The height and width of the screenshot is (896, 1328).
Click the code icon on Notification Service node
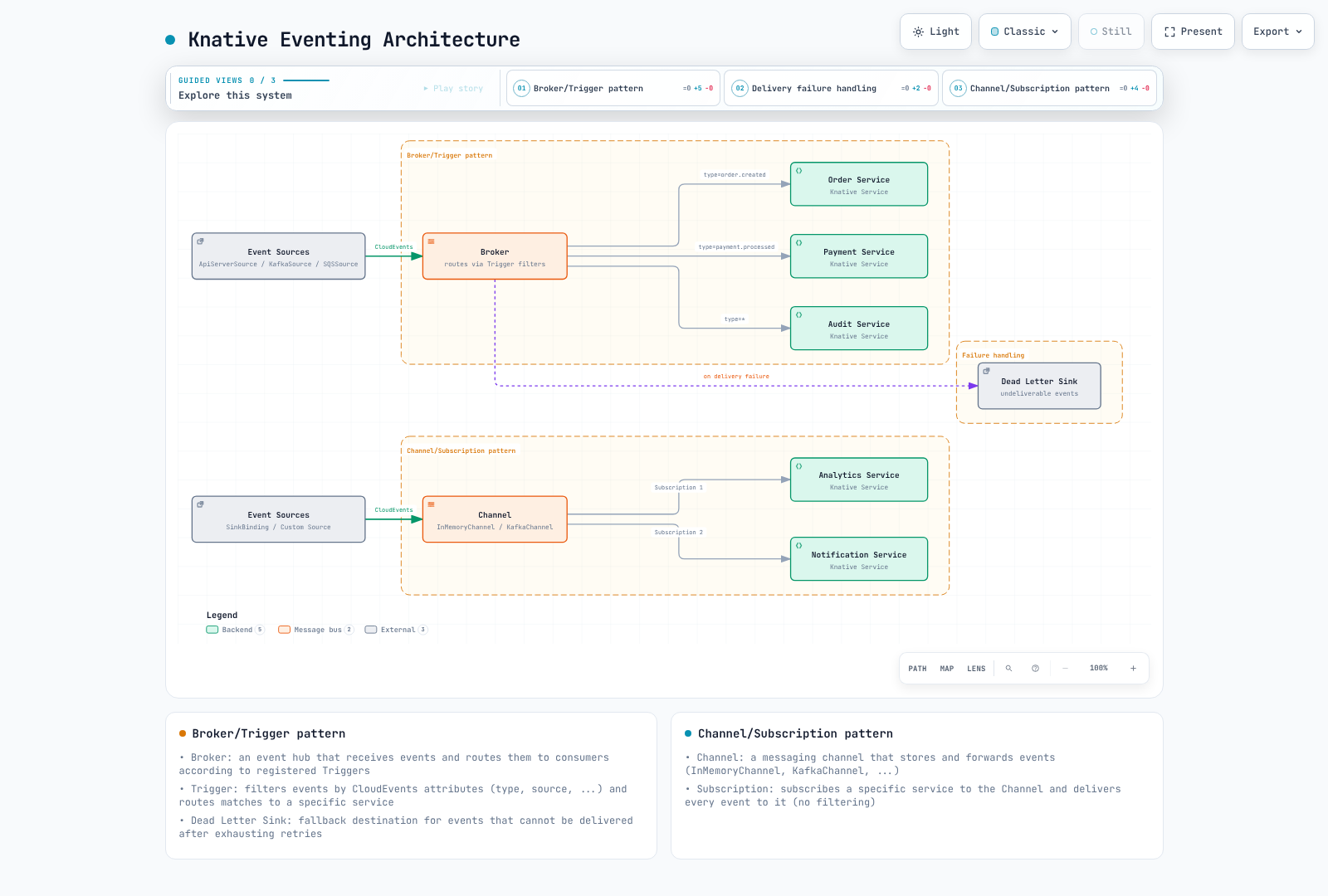[799, 546]
